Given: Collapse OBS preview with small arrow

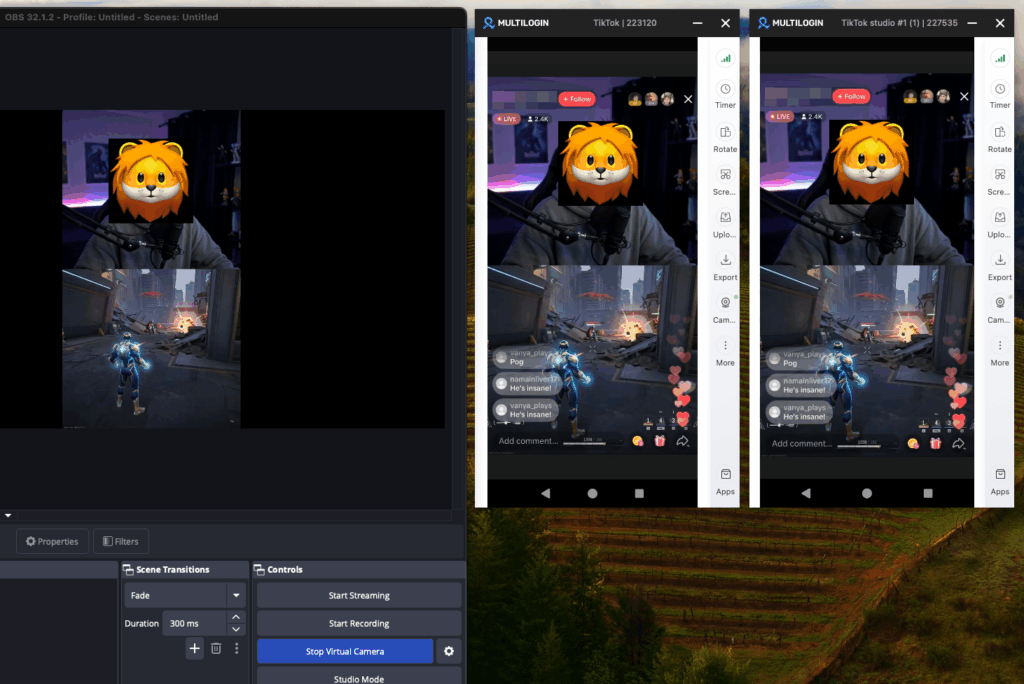Looking at the screenshot, I should click(x=8, y=515).
